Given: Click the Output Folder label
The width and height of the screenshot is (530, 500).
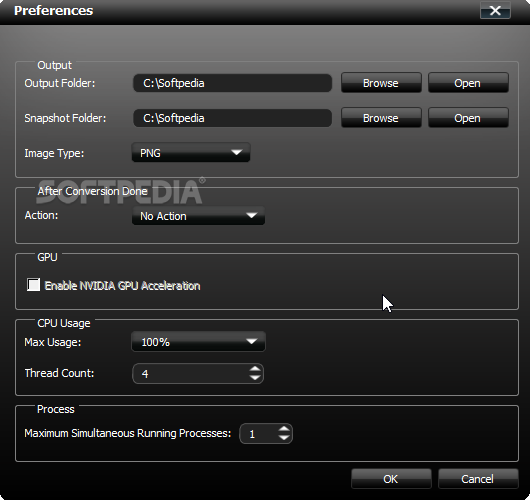Looking at the screenshot, I should 60,83.
